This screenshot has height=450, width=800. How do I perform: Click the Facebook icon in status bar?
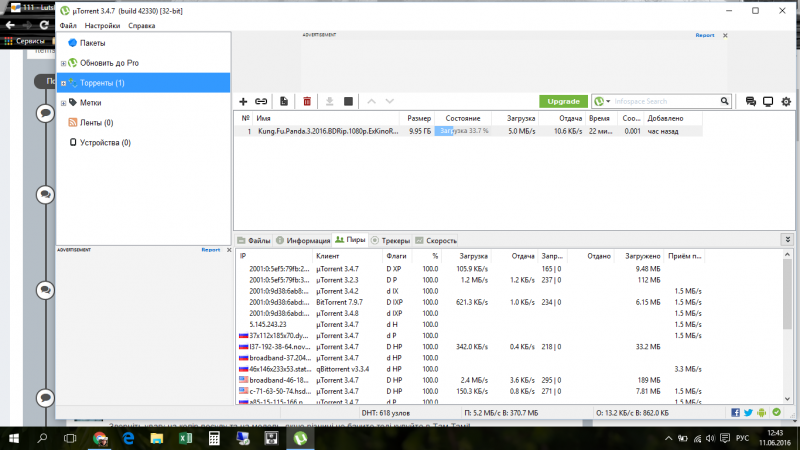pyautogui.click(x=735, y=411)
